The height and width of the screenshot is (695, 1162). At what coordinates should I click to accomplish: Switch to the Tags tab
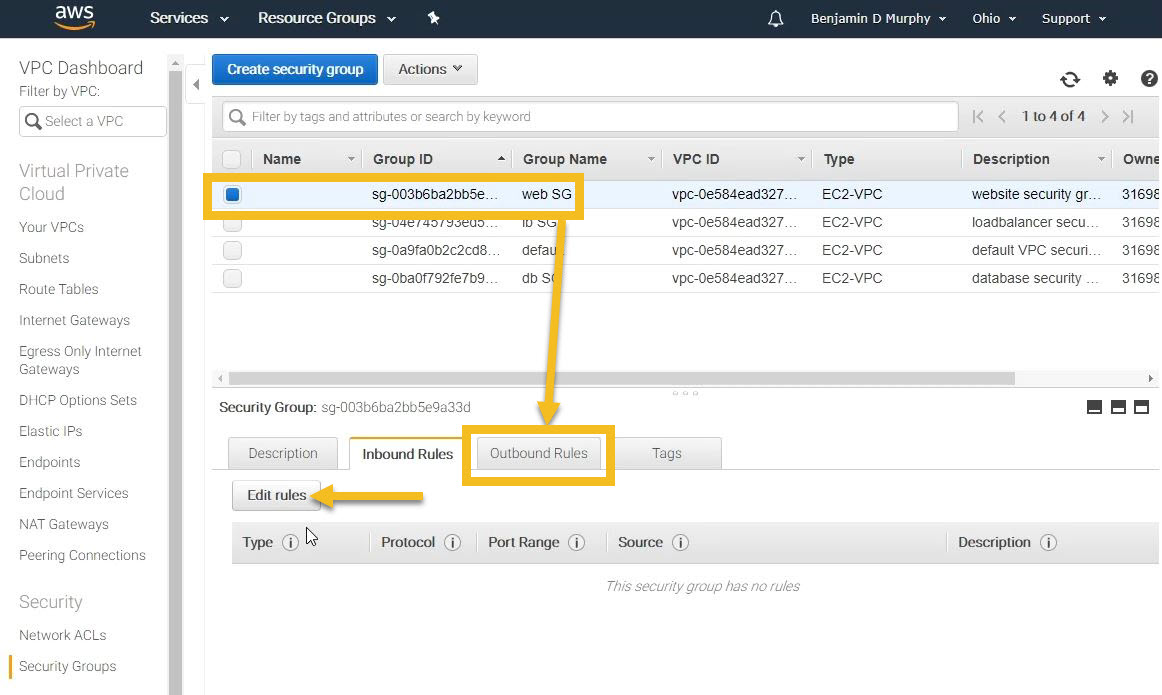pos(666,453)
